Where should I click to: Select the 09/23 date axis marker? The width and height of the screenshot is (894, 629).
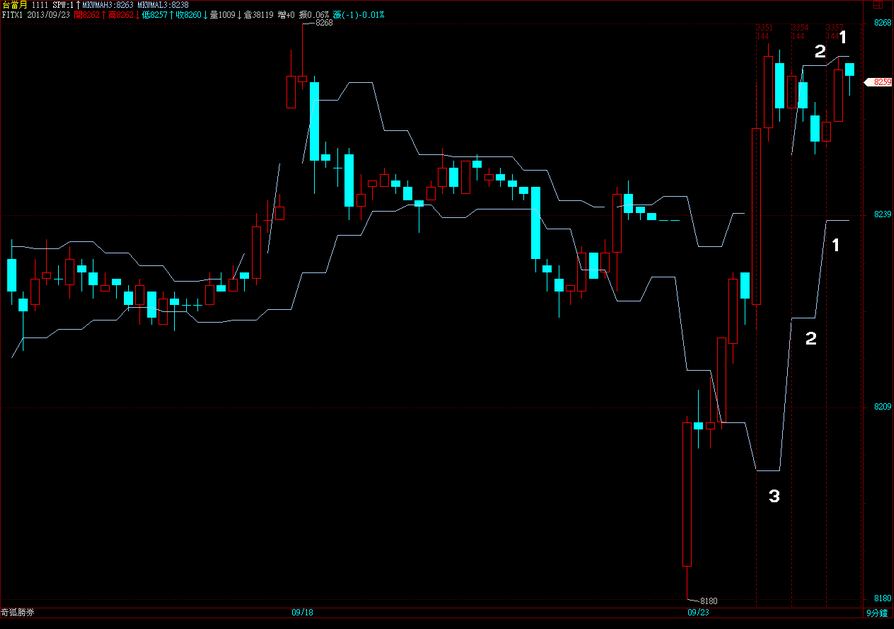(x=698, y=611)
